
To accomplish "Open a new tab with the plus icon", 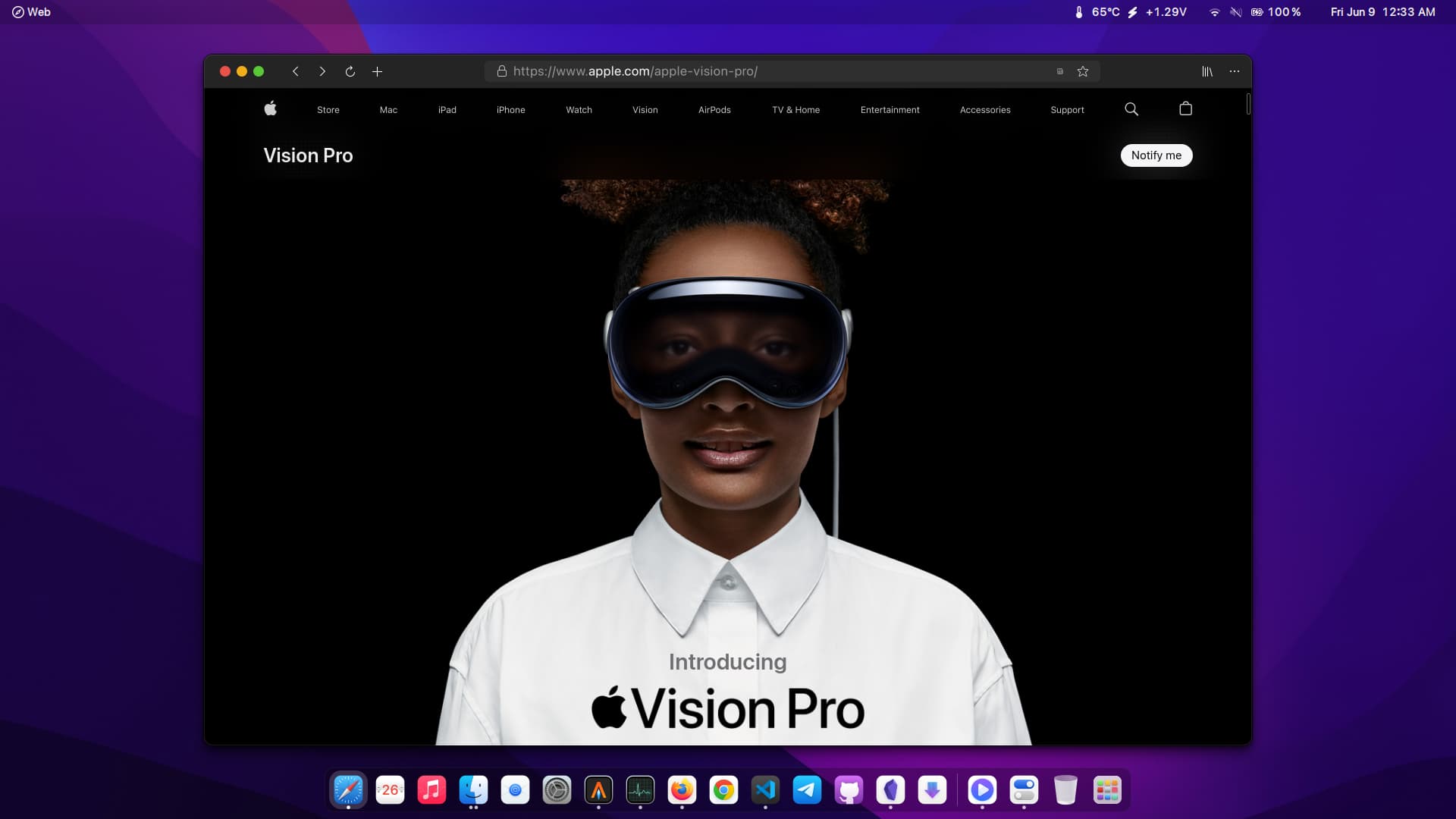I will click(377, 71).
